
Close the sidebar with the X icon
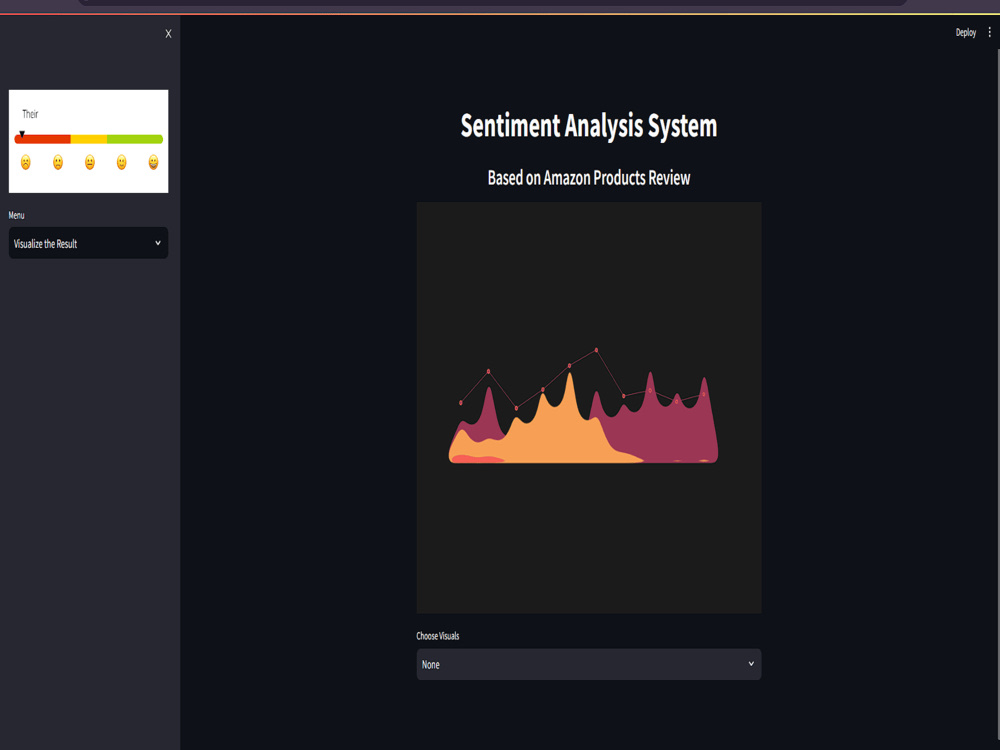[x=168, y=34]
